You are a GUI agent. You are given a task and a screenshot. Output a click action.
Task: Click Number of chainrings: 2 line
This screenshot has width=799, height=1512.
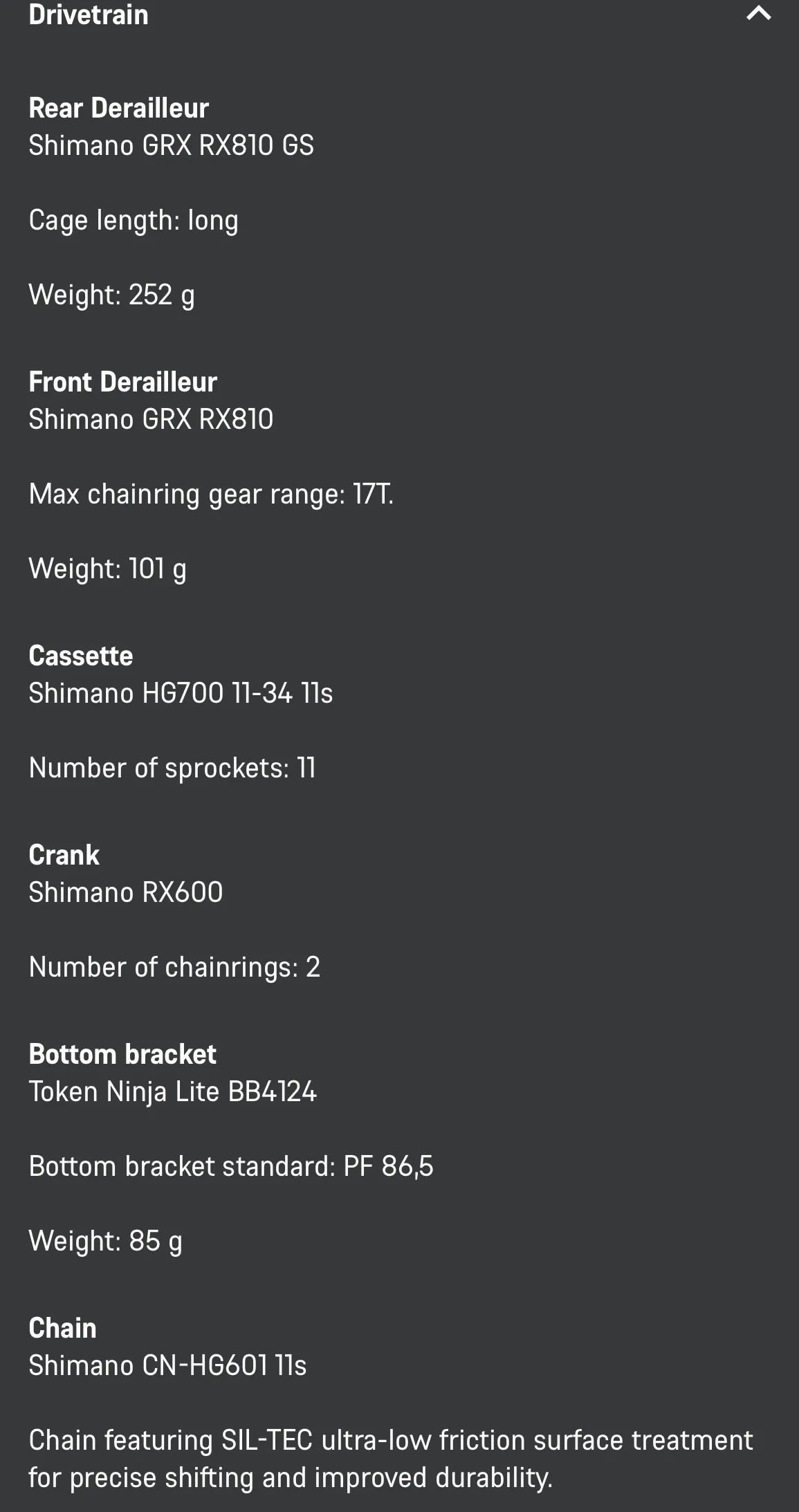pos(174,967)
